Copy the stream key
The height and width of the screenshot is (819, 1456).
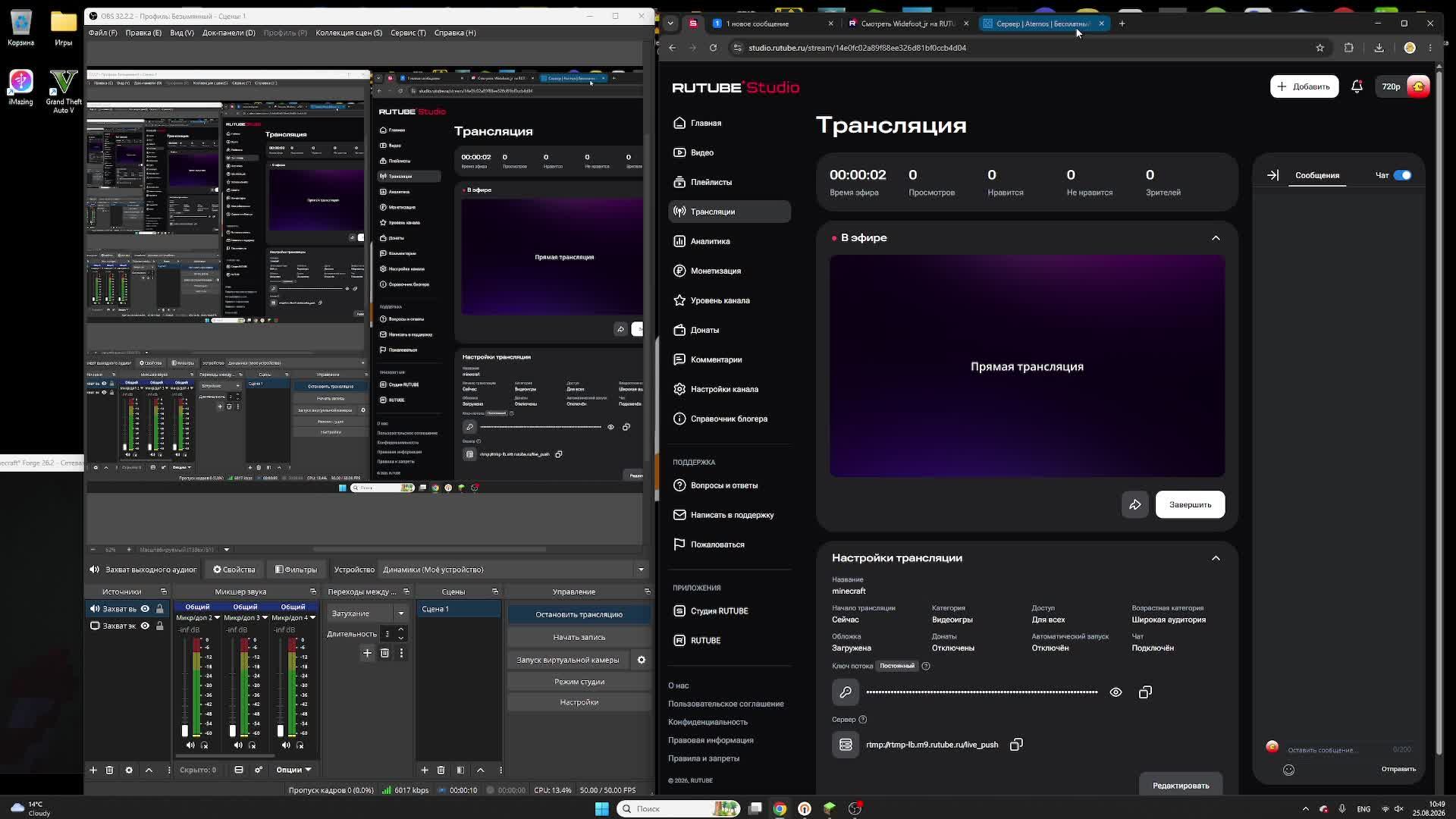(x=1145, y=692)
